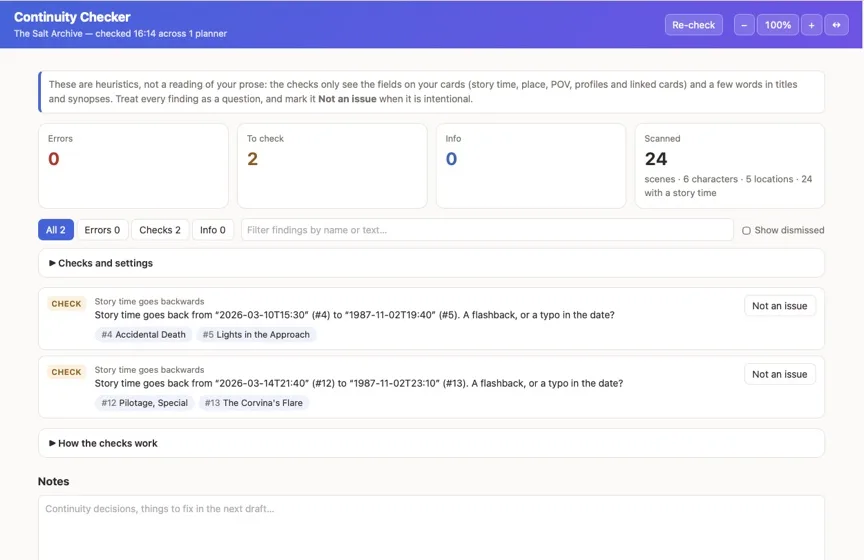
Task: Click the Continuity Checker title
Action: [72, 17]
